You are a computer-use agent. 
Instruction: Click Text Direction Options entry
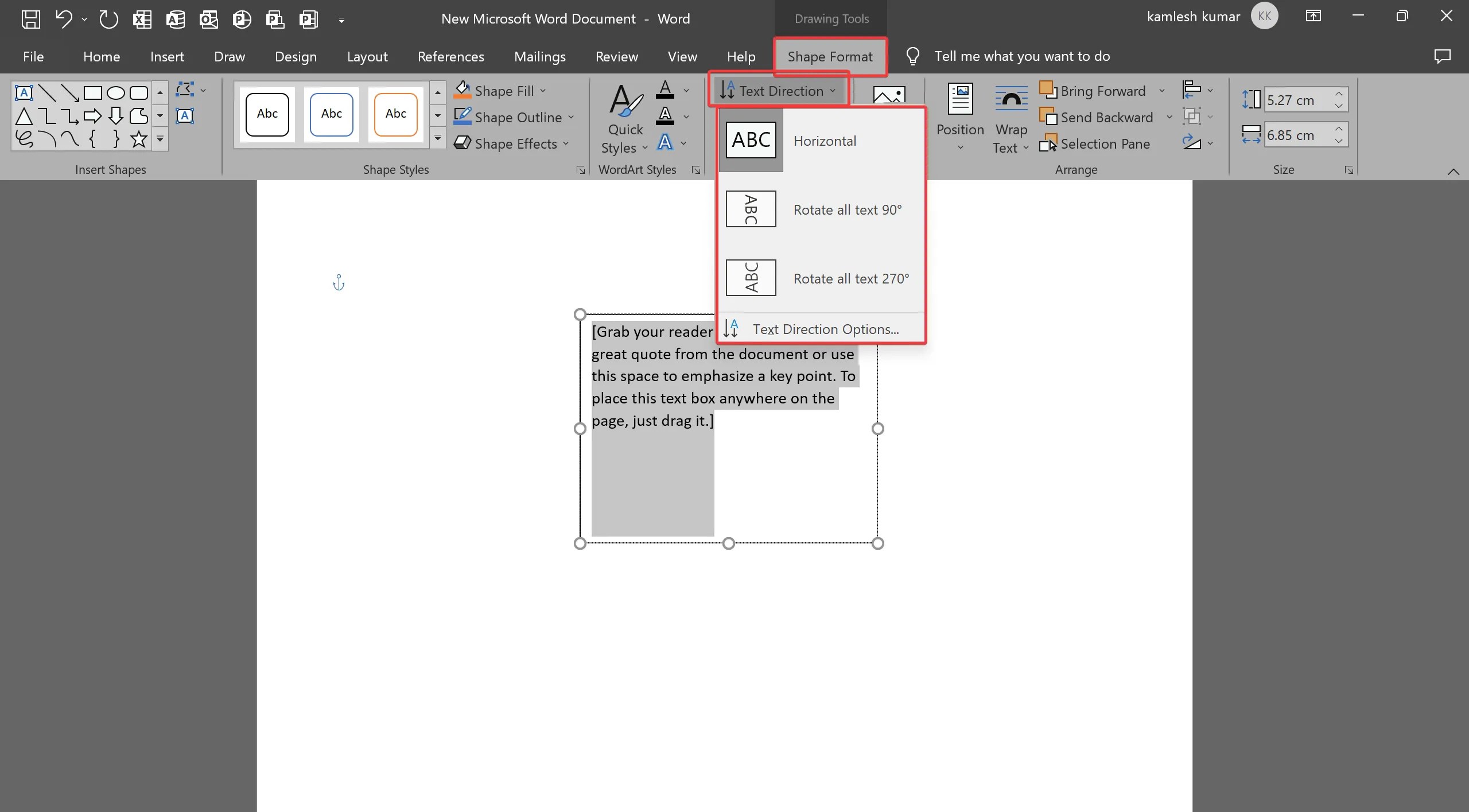tap(825, 328)
